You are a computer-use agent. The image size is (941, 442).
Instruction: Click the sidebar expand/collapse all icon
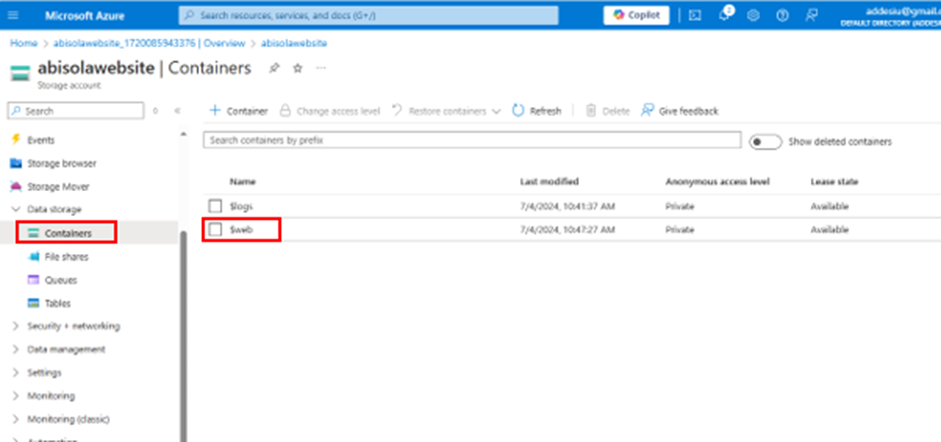(x=155, y=111)
